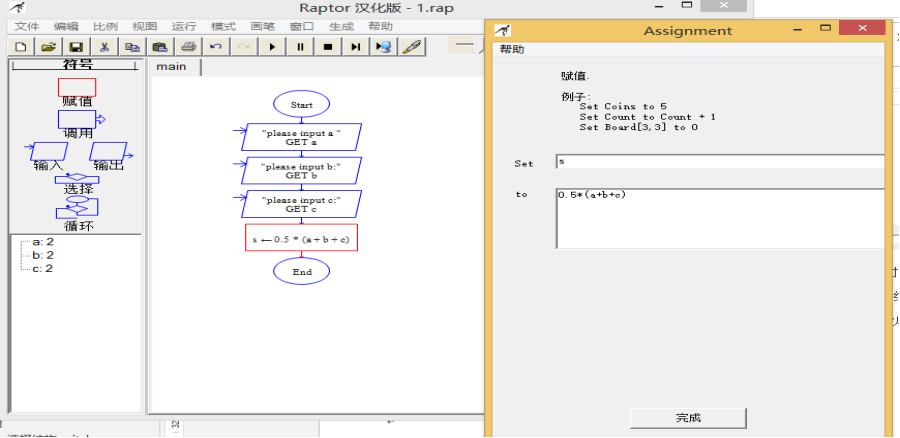This screenshot has width=900, height=438.
Task: Select the Output (输出) parallelogram symbol
Action: (111, 152)
